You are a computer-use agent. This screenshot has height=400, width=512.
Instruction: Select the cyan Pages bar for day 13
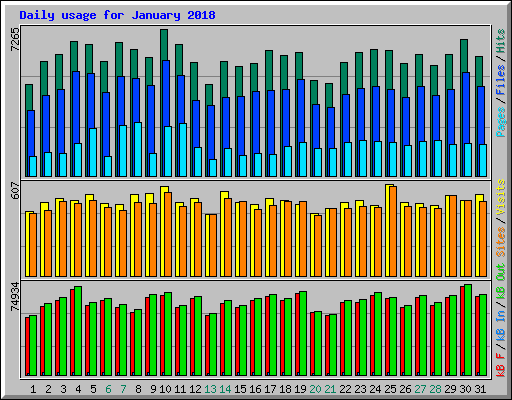click(x=213, y=168)
